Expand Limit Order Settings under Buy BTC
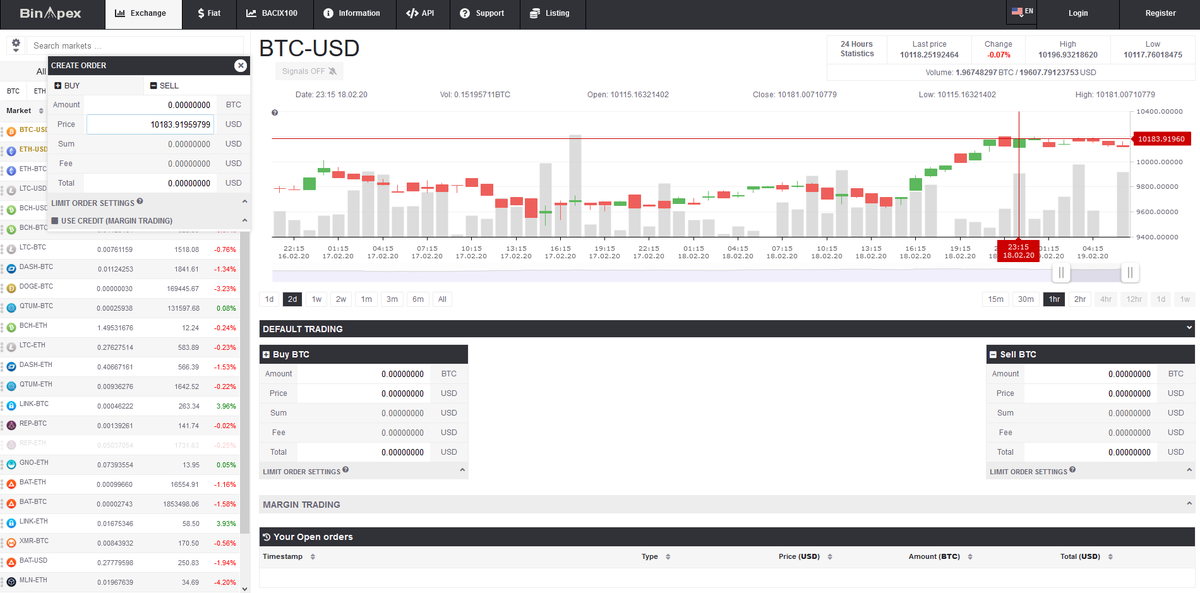 click(462, 470)
